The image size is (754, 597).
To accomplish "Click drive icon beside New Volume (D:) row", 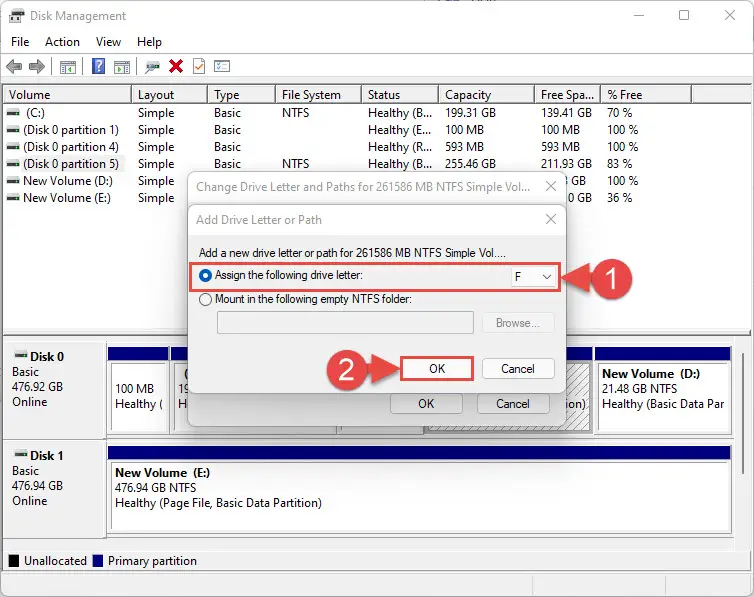I will 13,181.
